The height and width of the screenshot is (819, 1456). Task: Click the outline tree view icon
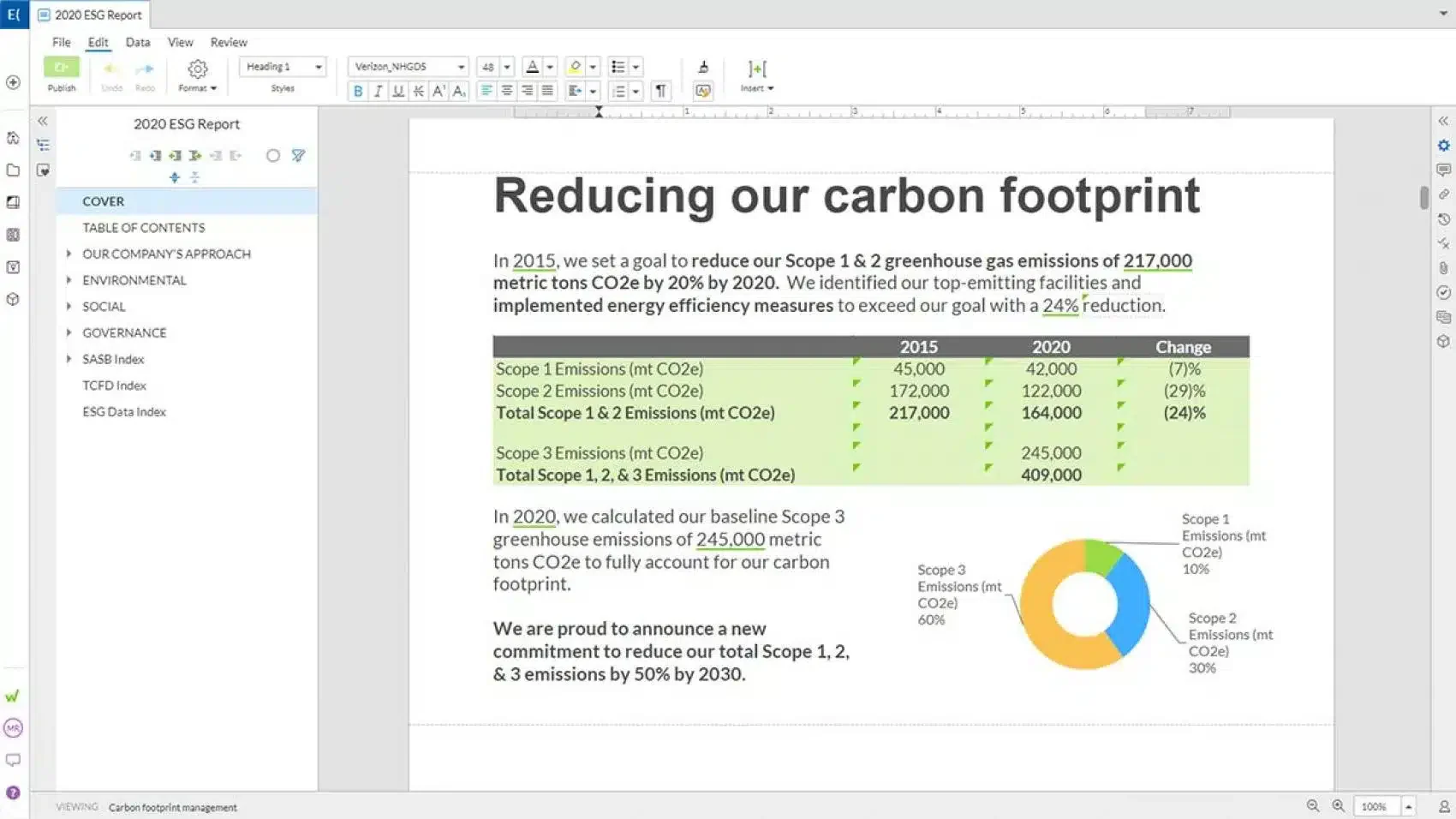coord(43,145)
